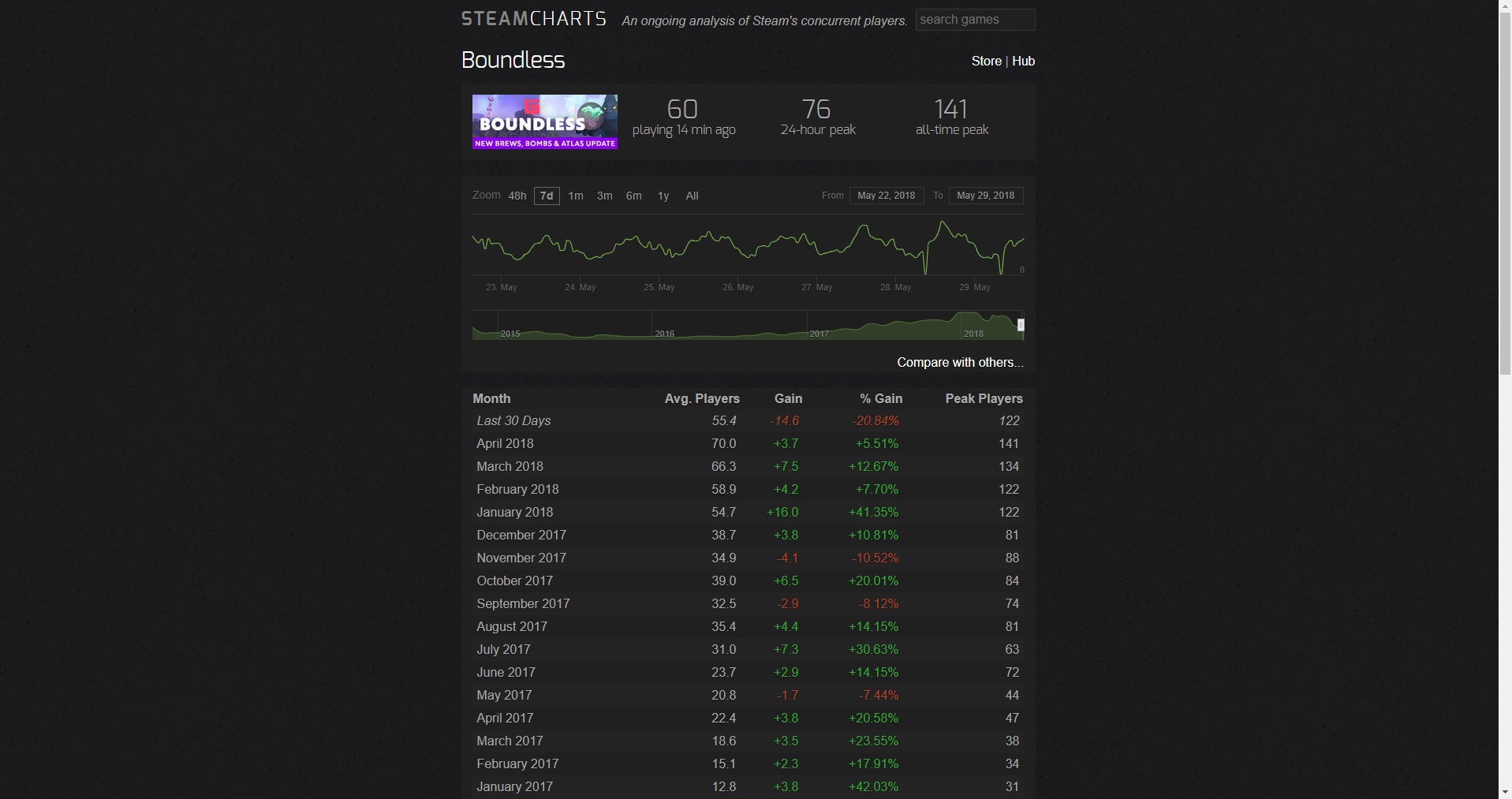Click the December 2017 row label

521,535
